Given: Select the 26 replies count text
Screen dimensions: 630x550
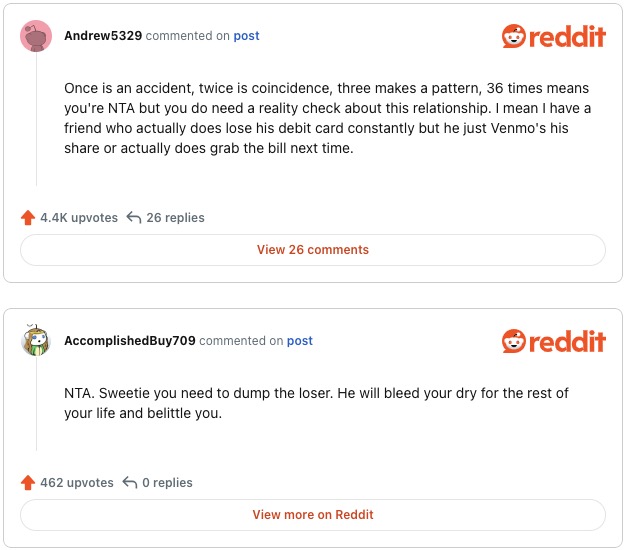Looking at the screenshot, I should pos(175,217).
